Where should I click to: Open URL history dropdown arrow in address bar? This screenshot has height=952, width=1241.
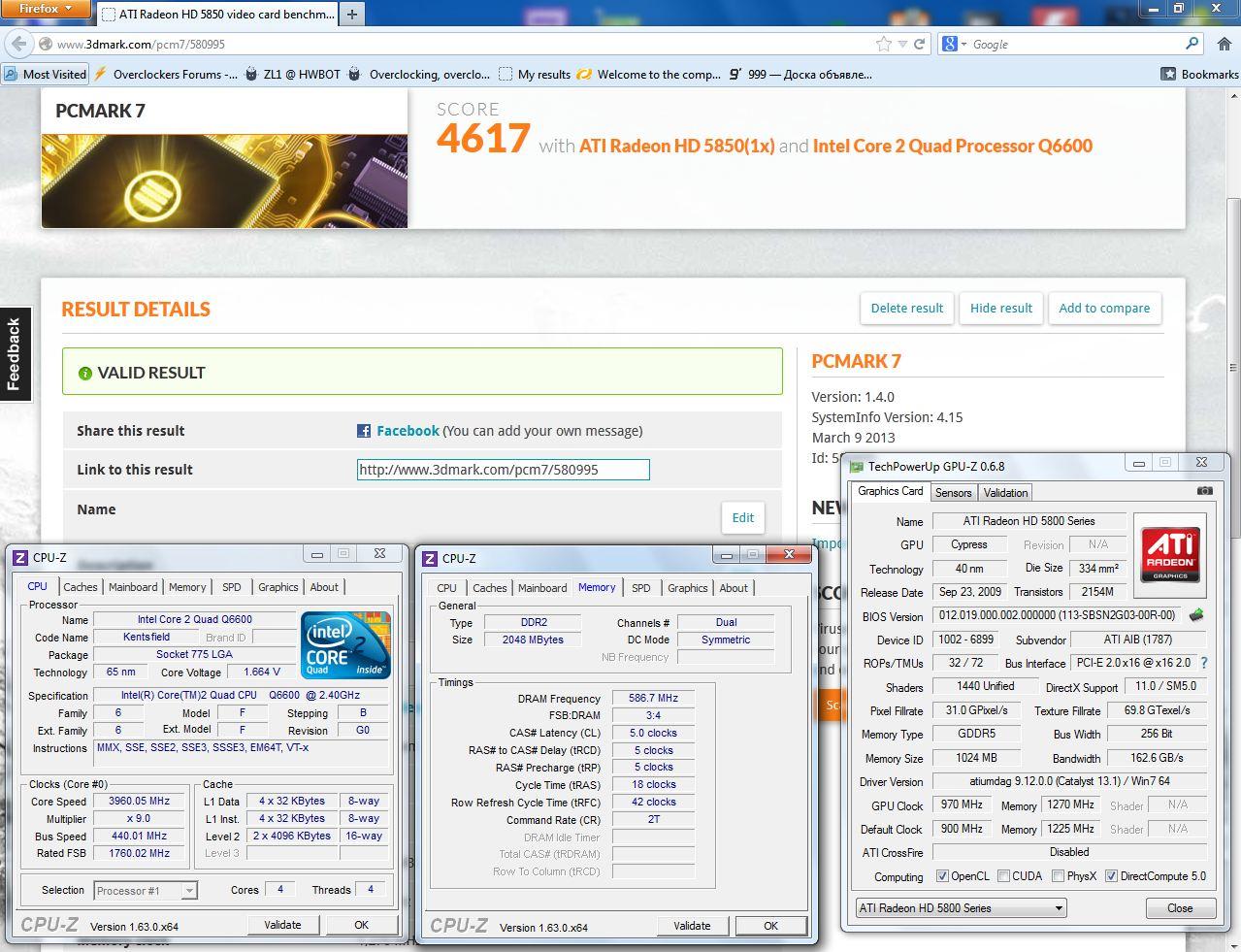pos(902,44)
